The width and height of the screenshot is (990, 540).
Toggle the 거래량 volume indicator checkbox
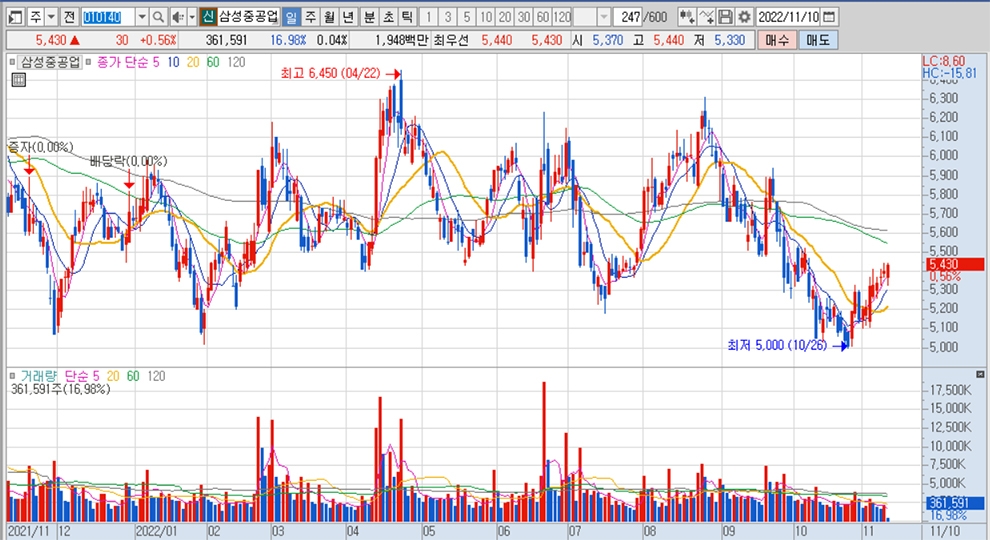coord(13,376)
